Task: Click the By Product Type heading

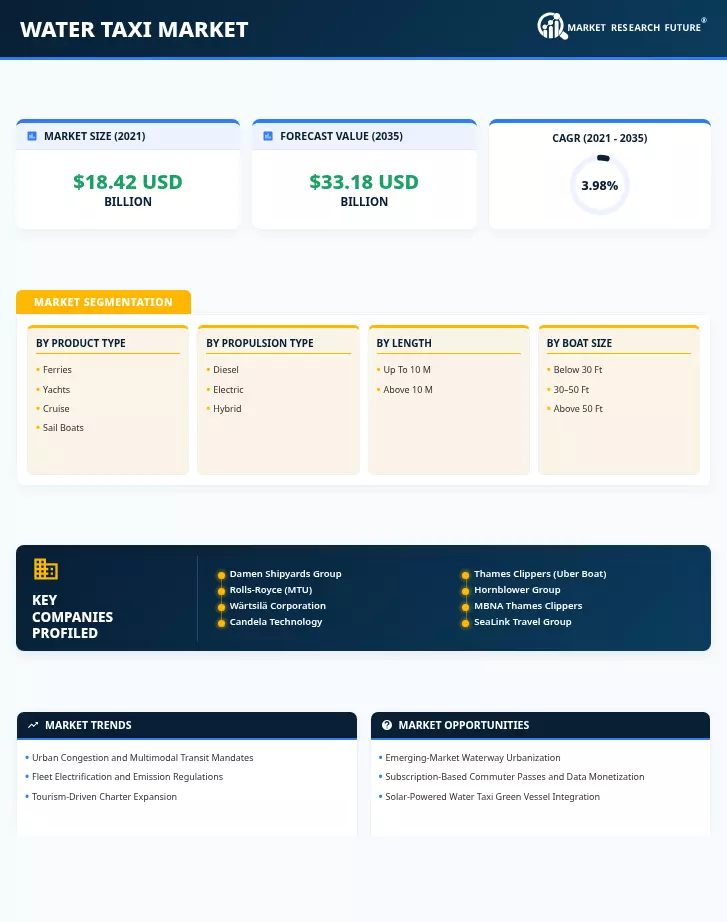Action: click(81, 343)
